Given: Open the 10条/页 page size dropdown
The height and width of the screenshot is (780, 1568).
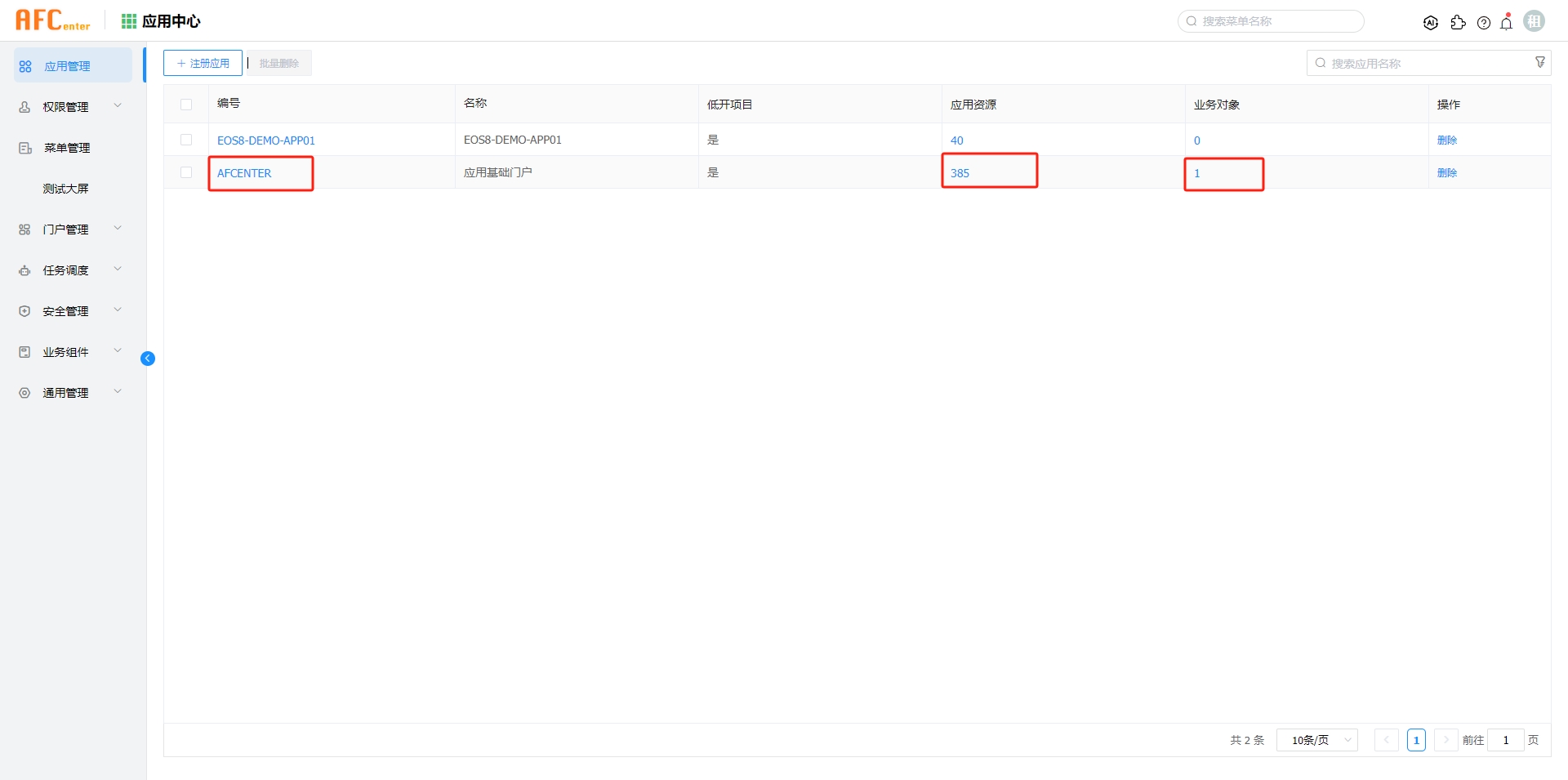Looking at the screenshot, I should tap(1316, 740).
